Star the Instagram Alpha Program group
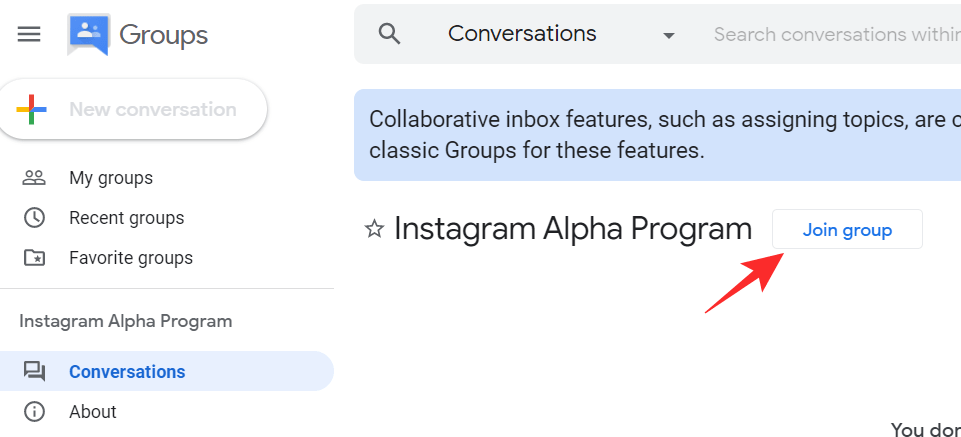961x437 pixels. [375, 230]
